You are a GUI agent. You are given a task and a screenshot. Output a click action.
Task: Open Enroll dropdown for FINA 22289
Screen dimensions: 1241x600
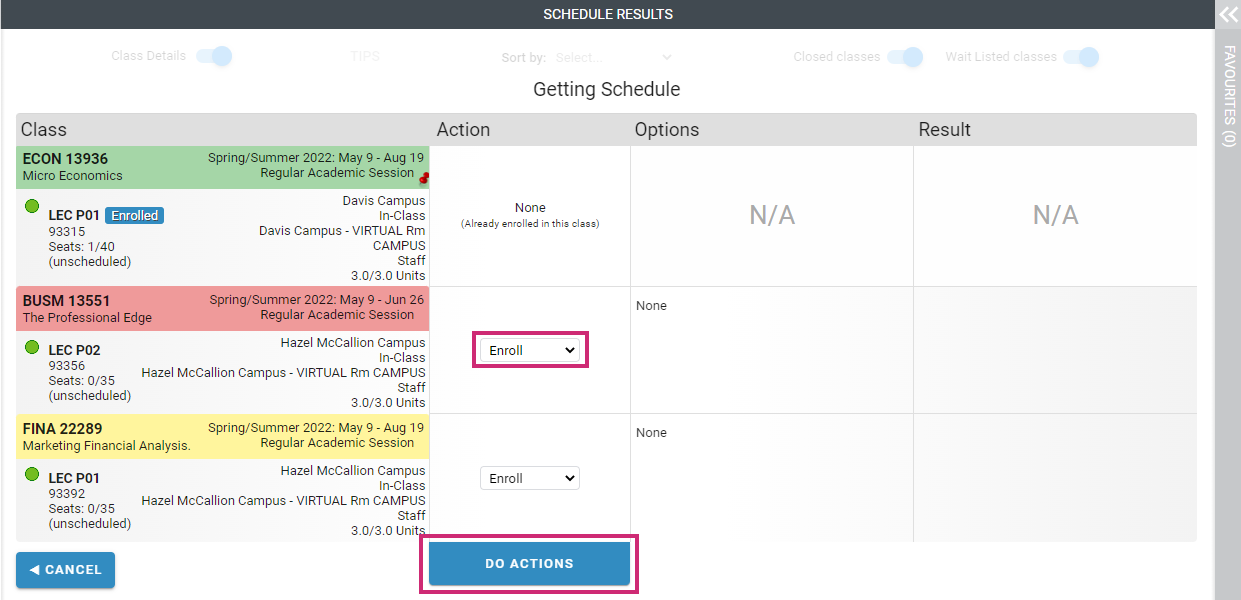tap(530, 479)
